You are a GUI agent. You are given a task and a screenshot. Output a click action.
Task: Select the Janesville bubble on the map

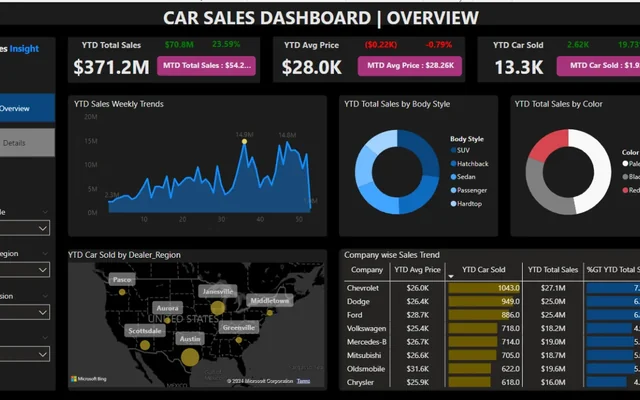[218, 308]
